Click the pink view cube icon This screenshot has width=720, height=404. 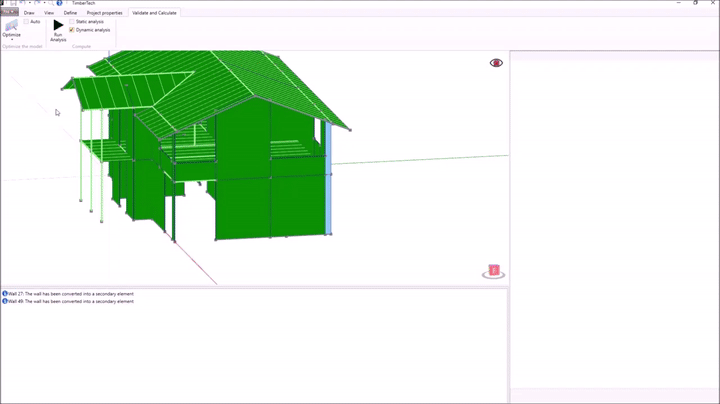tap(493, 271)
